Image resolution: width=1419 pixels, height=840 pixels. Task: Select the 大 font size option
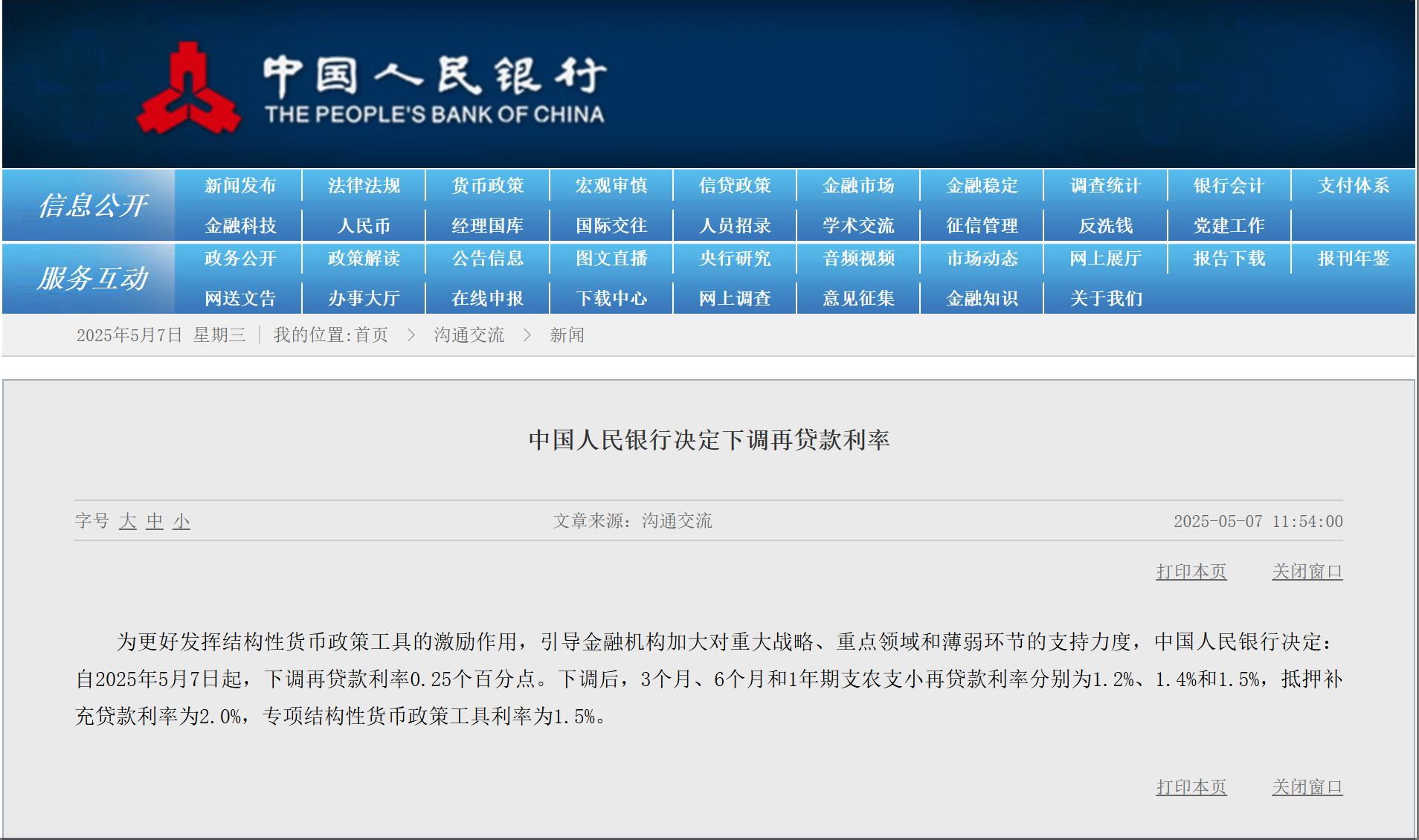point(128,521)
